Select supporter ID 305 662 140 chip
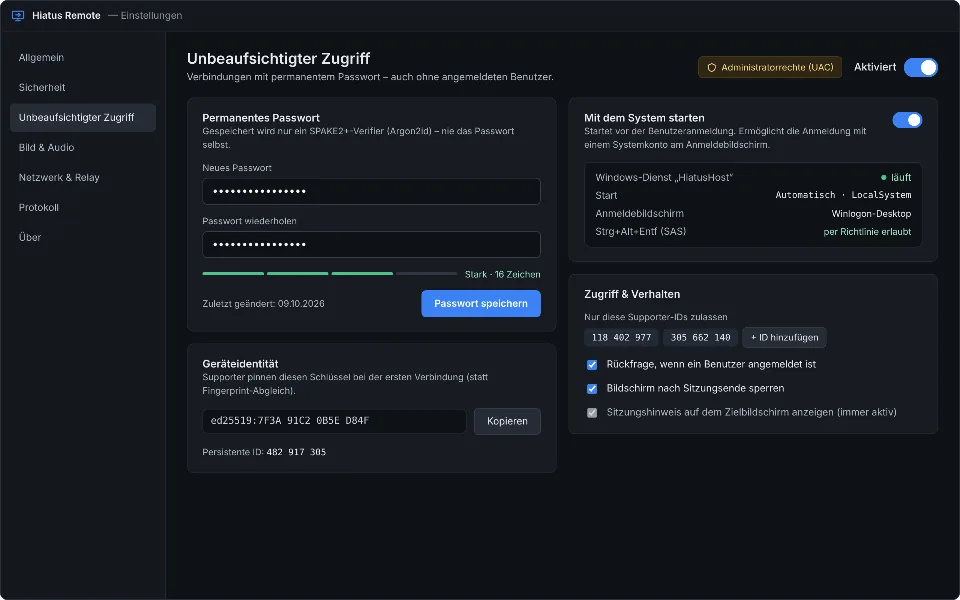This screenshot has width=960, height=600. click(700, 337)
